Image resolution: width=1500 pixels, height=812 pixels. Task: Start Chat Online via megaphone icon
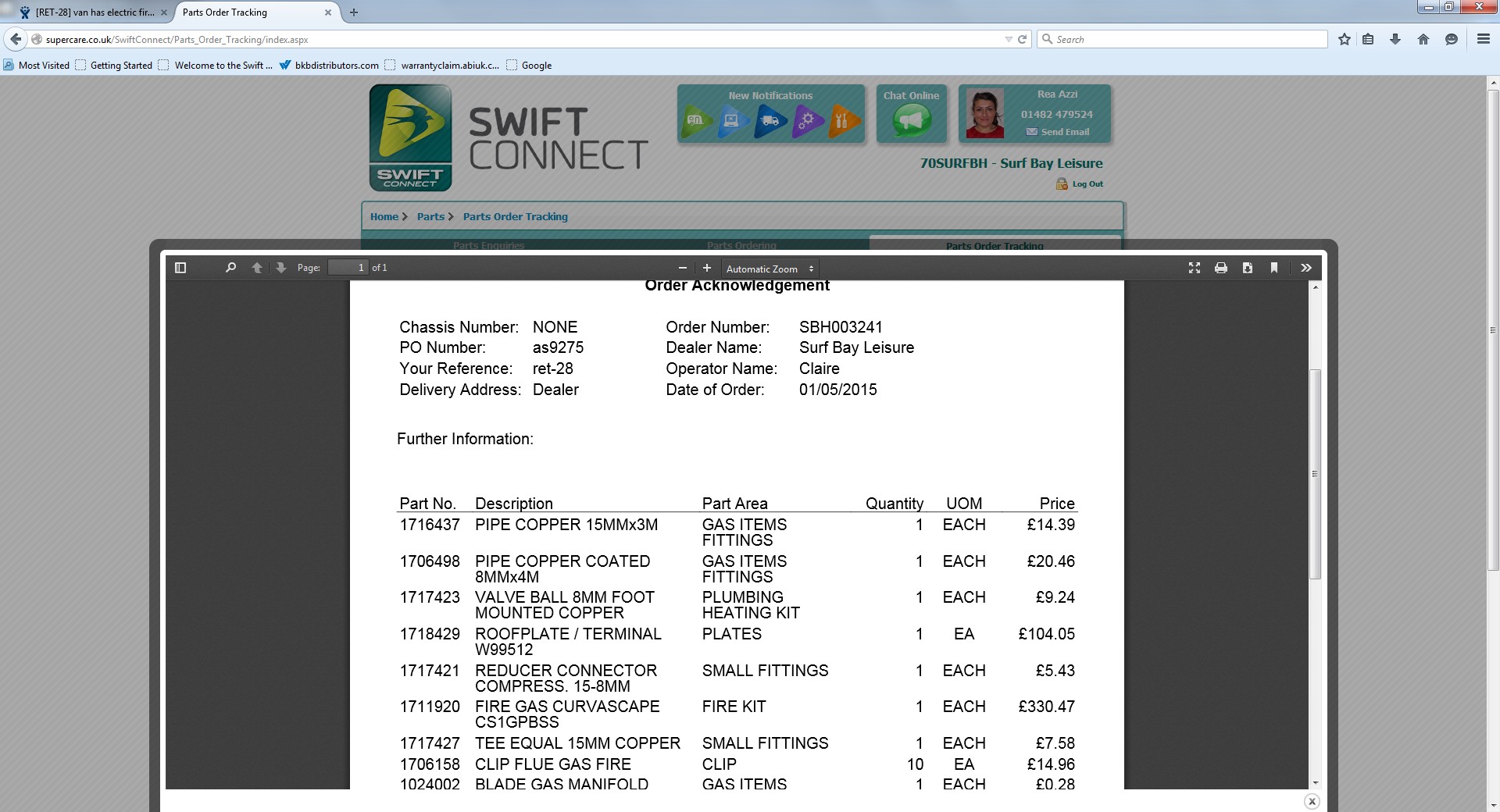pos(912,121)
